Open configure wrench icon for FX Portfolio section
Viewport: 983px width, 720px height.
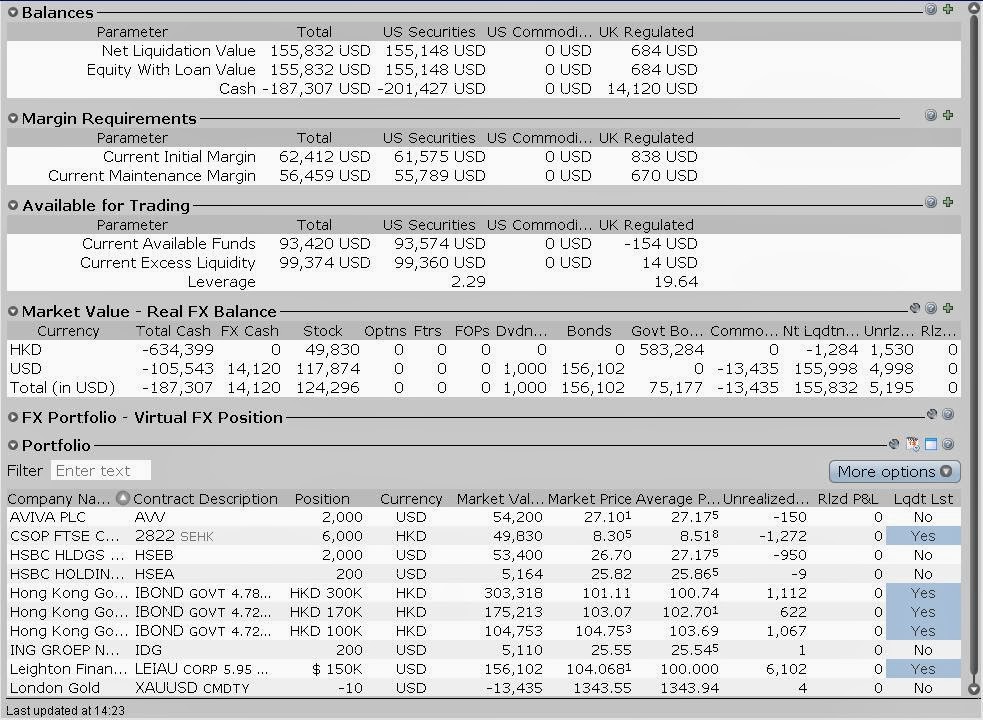click(932, 414)
